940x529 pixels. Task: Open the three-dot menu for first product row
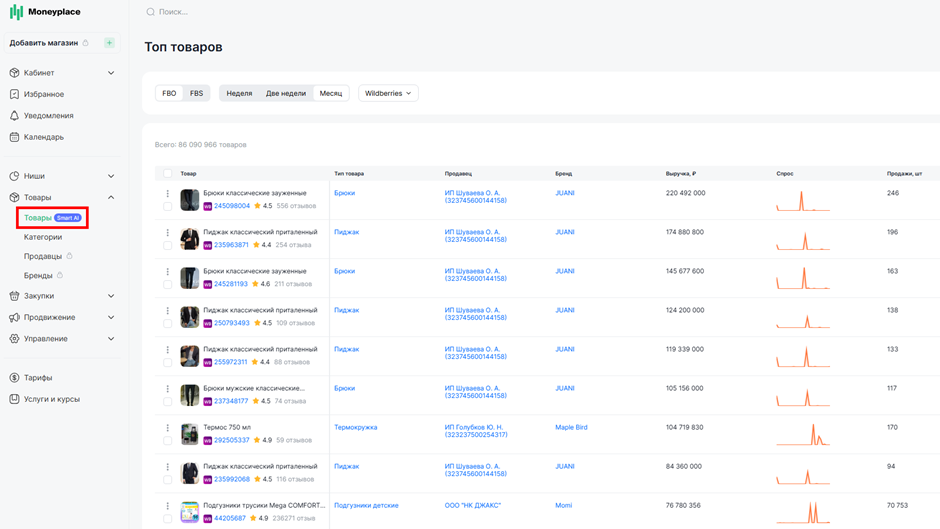[167, 194]
